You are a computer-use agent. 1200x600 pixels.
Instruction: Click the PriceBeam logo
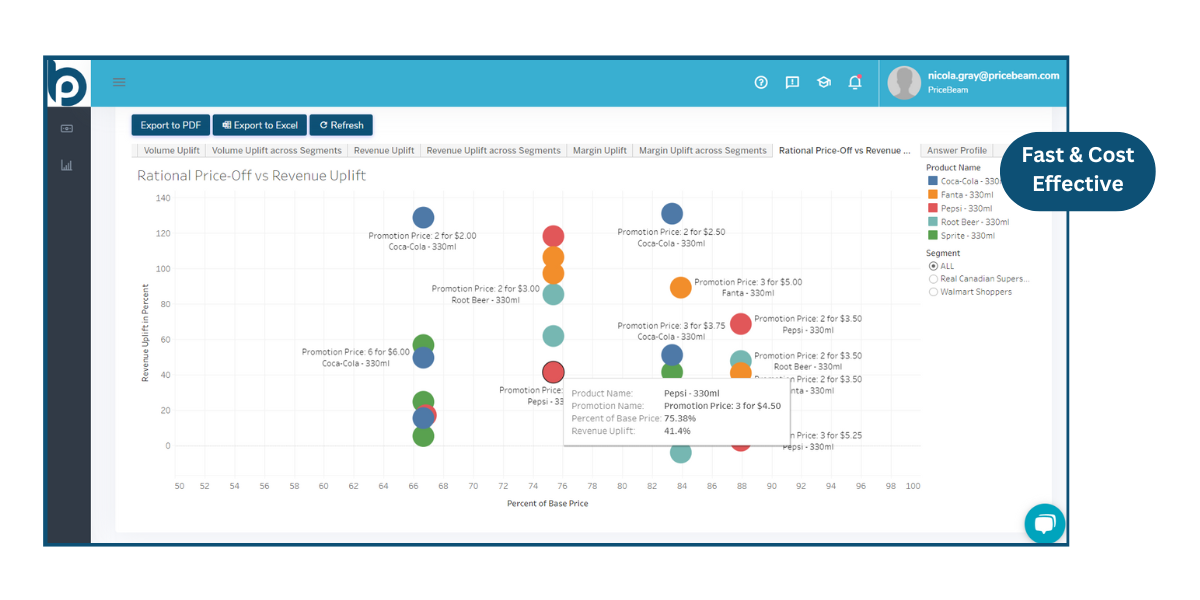[x=68, y=83]
